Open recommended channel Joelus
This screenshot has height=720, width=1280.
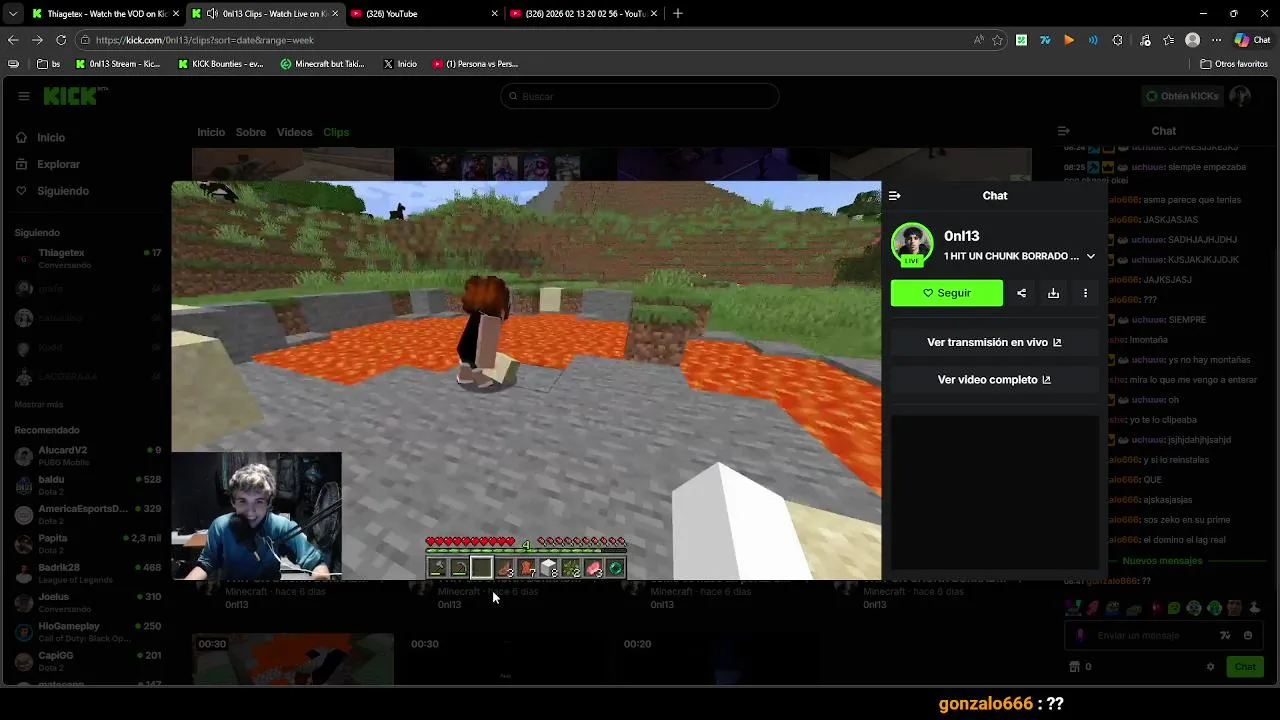(88, 601)
